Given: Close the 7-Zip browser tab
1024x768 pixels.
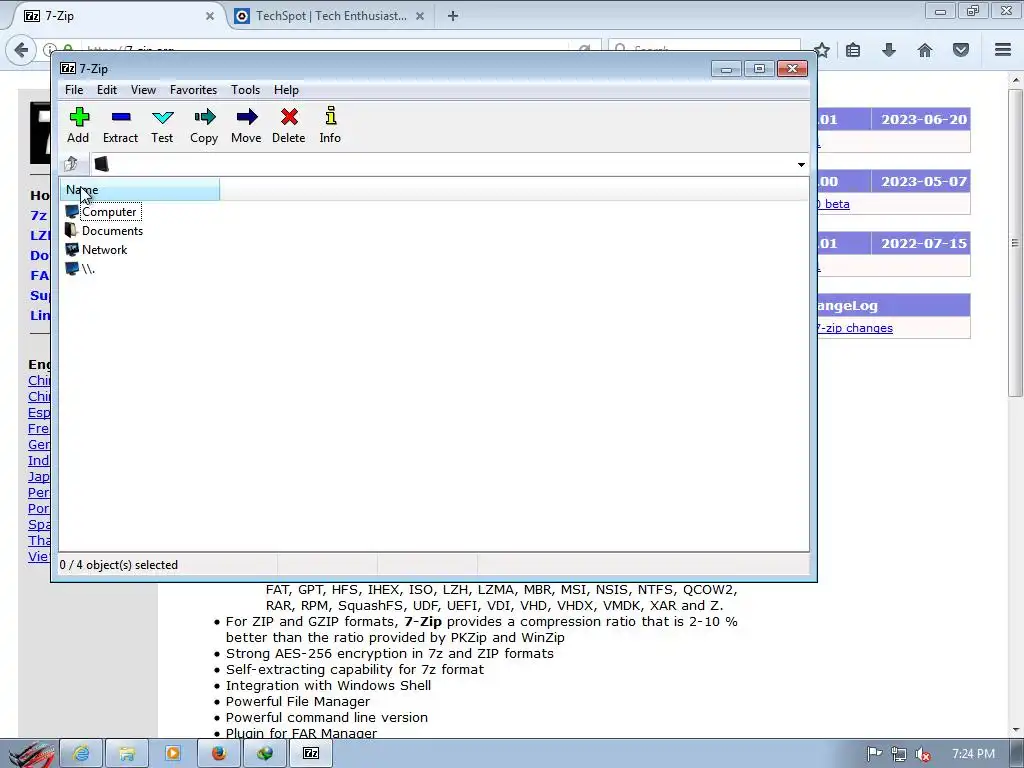Looking at the screenshot, I should tap(210, 16).
